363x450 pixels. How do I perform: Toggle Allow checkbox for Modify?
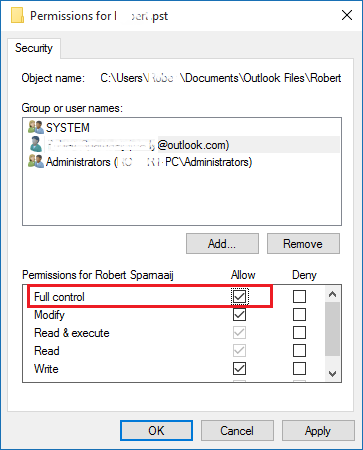239,314
